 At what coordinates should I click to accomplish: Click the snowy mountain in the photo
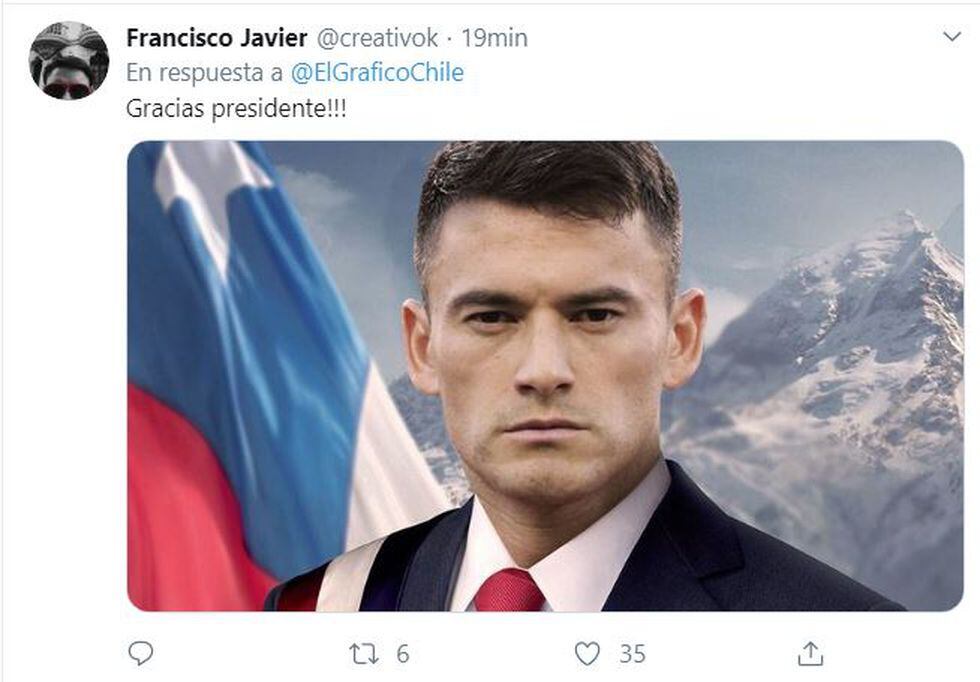[844, 375]
